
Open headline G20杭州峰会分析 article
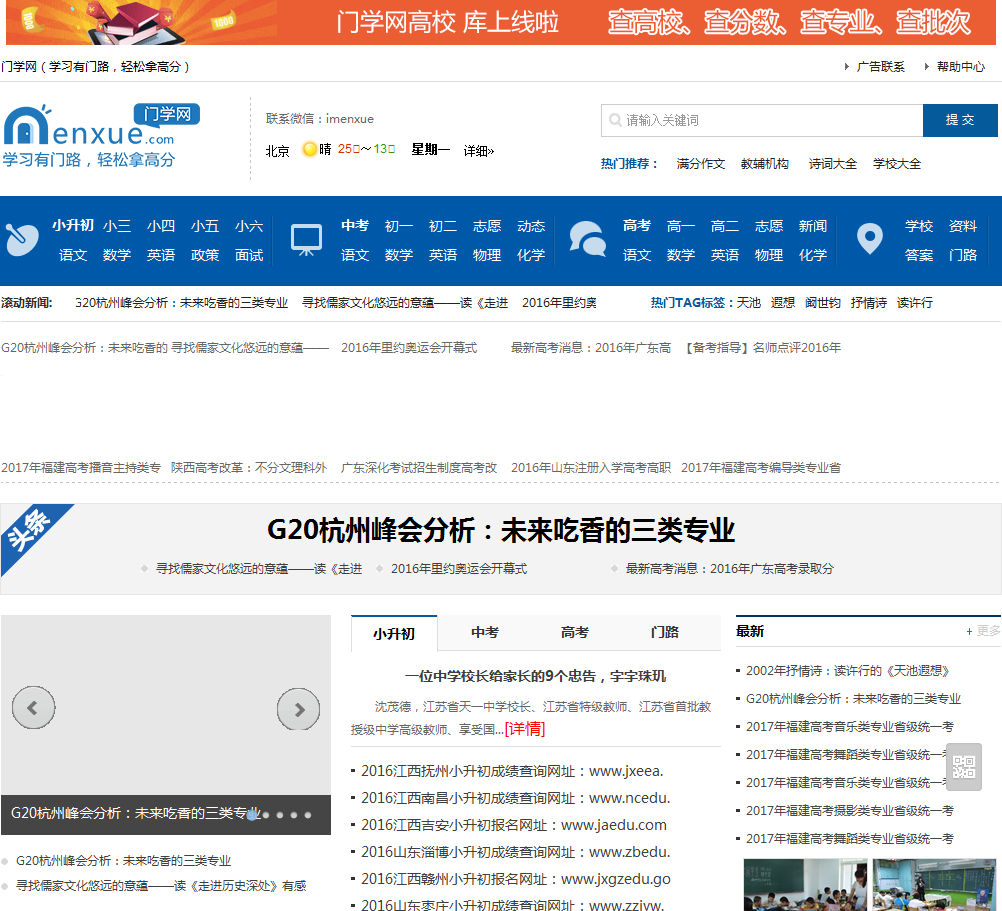tap(501, 530)
